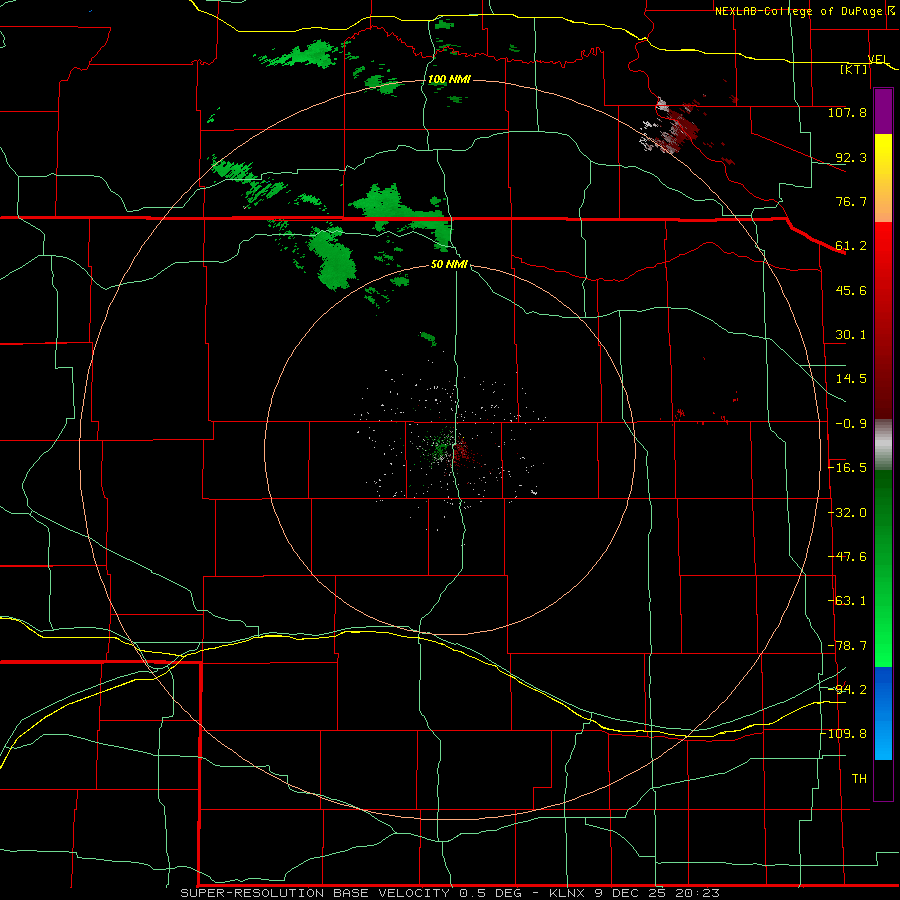Click the 30.1 velocity scale value

click(x=851, y=335)
